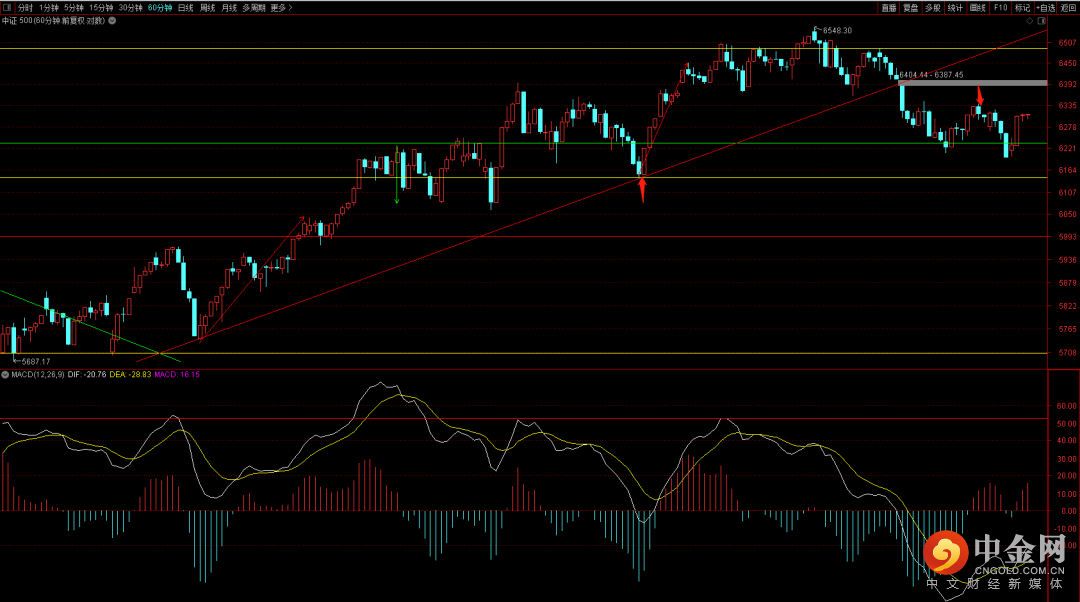This screenshot has width=1080, height=602.
Task: Toggle right side panel icon
Action: [x=1041, y=21]
